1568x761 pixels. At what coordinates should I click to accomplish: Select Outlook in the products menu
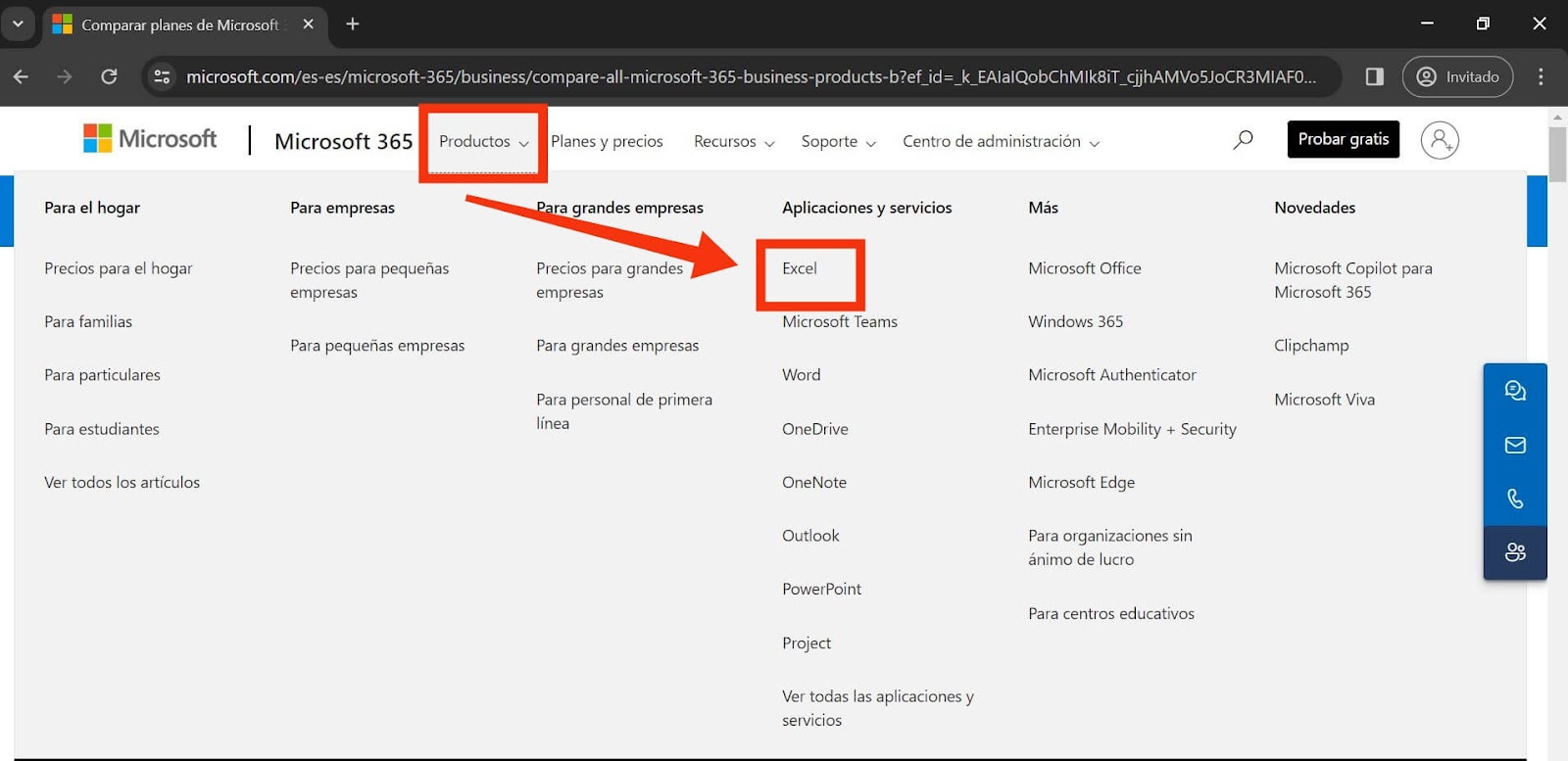tap(810, 536)
